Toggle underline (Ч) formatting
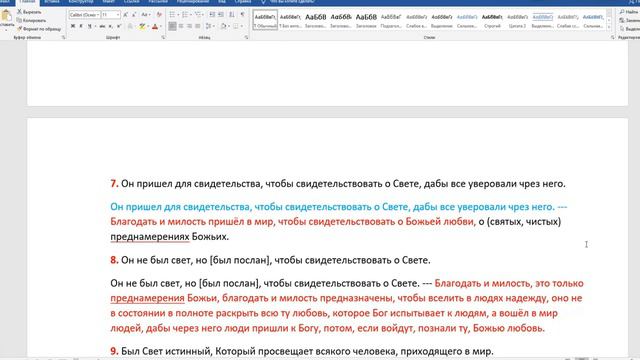 [89, 26]
